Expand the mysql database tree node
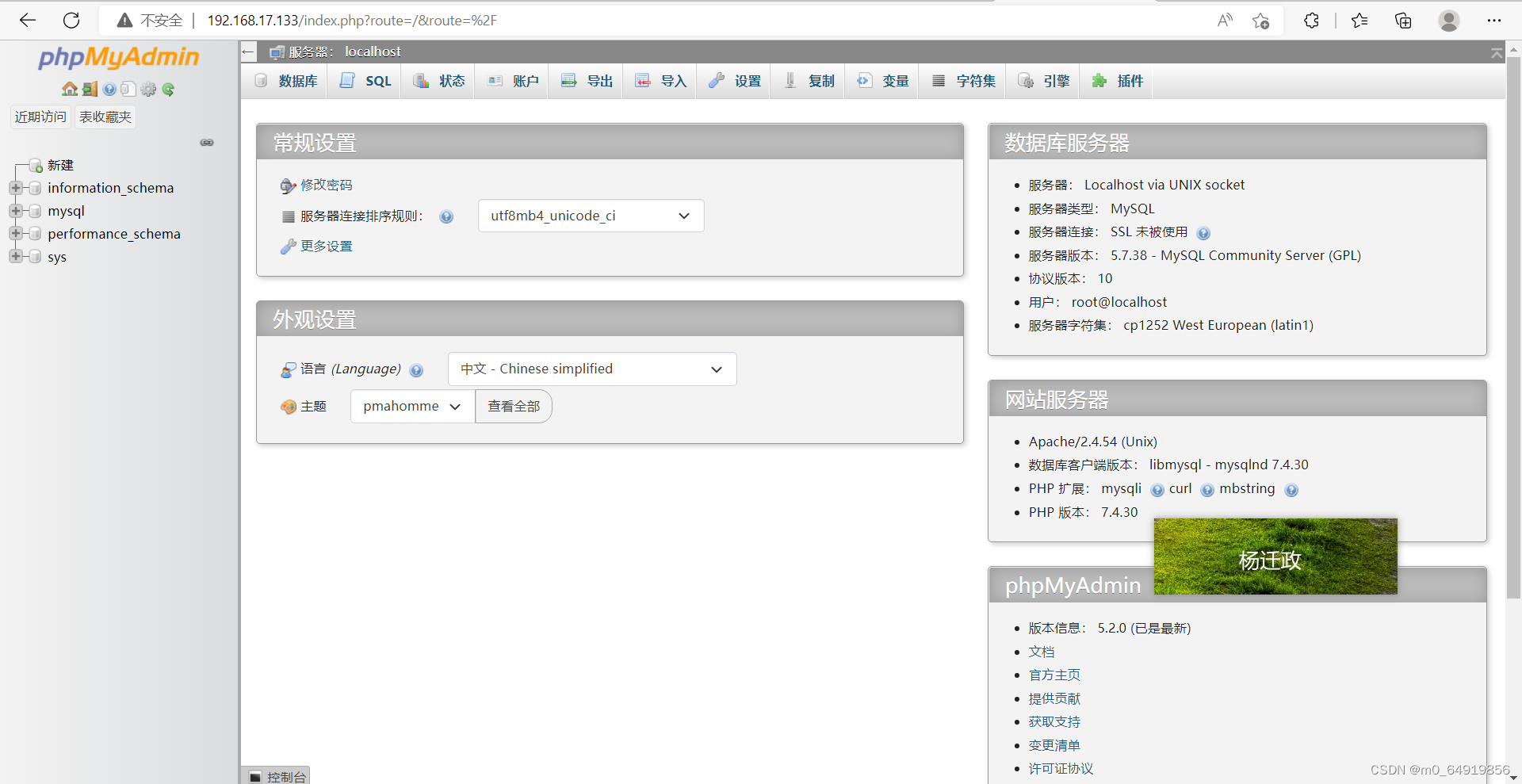Screen dimensions: 1522x784 point(15,211)
